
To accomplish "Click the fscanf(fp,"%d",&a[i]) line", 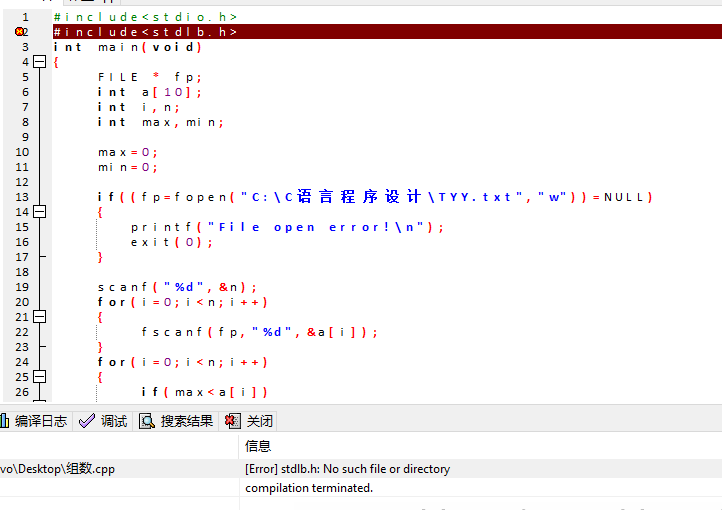I will (x=260, y=332).
